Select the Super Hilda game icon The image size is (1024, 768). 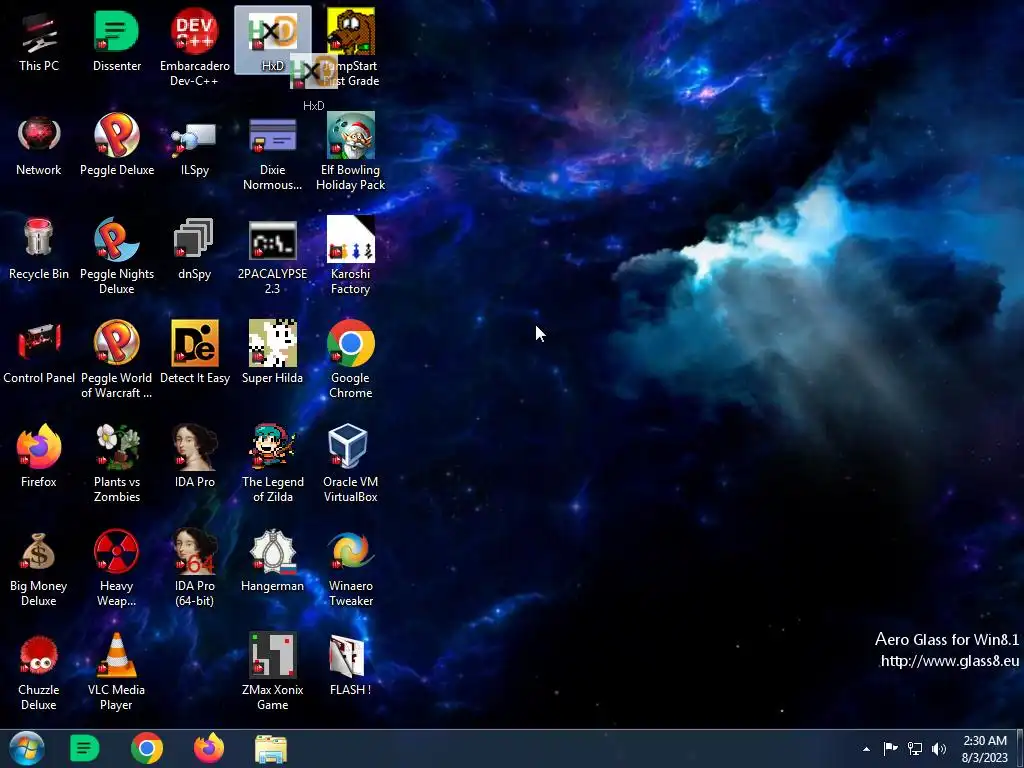(272, 353)
